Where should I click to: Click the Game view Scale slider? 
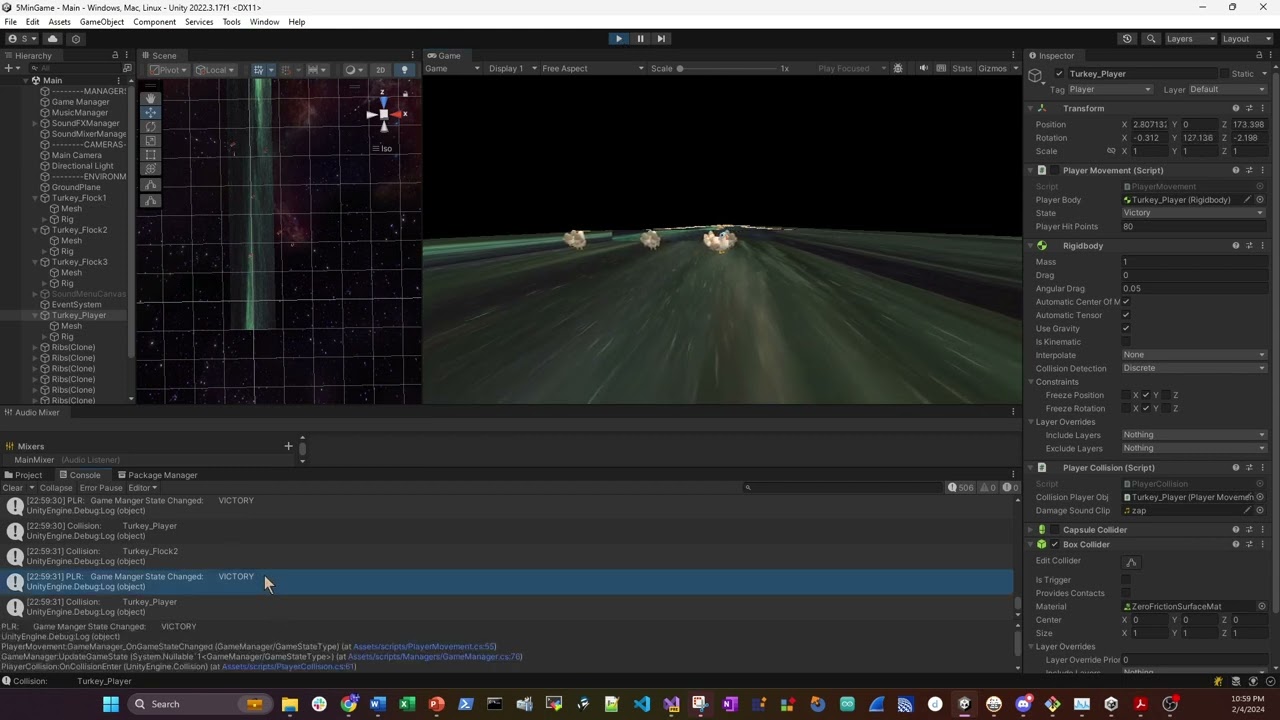pyautogui.click(x=730, y=69)
